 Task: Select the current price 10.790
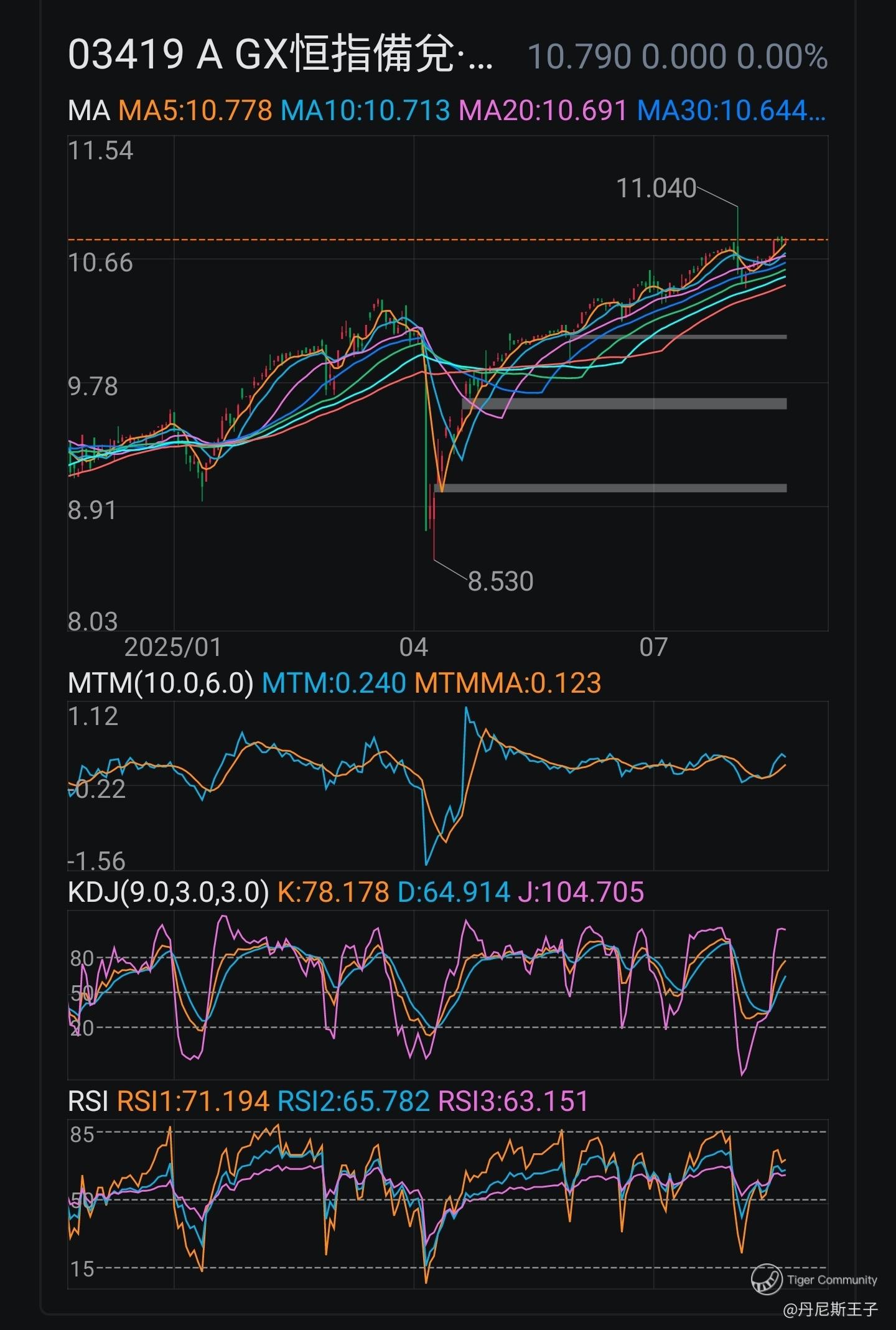579,57
